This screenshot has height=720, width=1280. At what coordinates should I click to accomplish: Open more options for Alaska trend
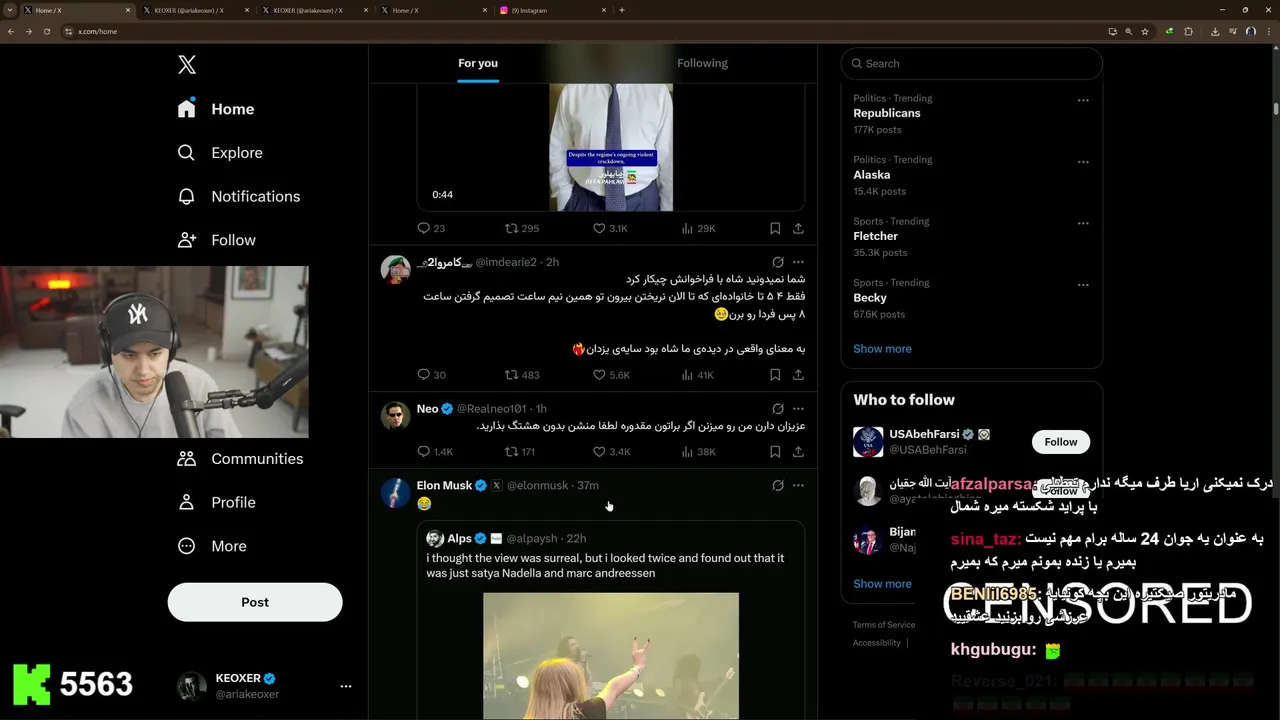point(1083,161)
